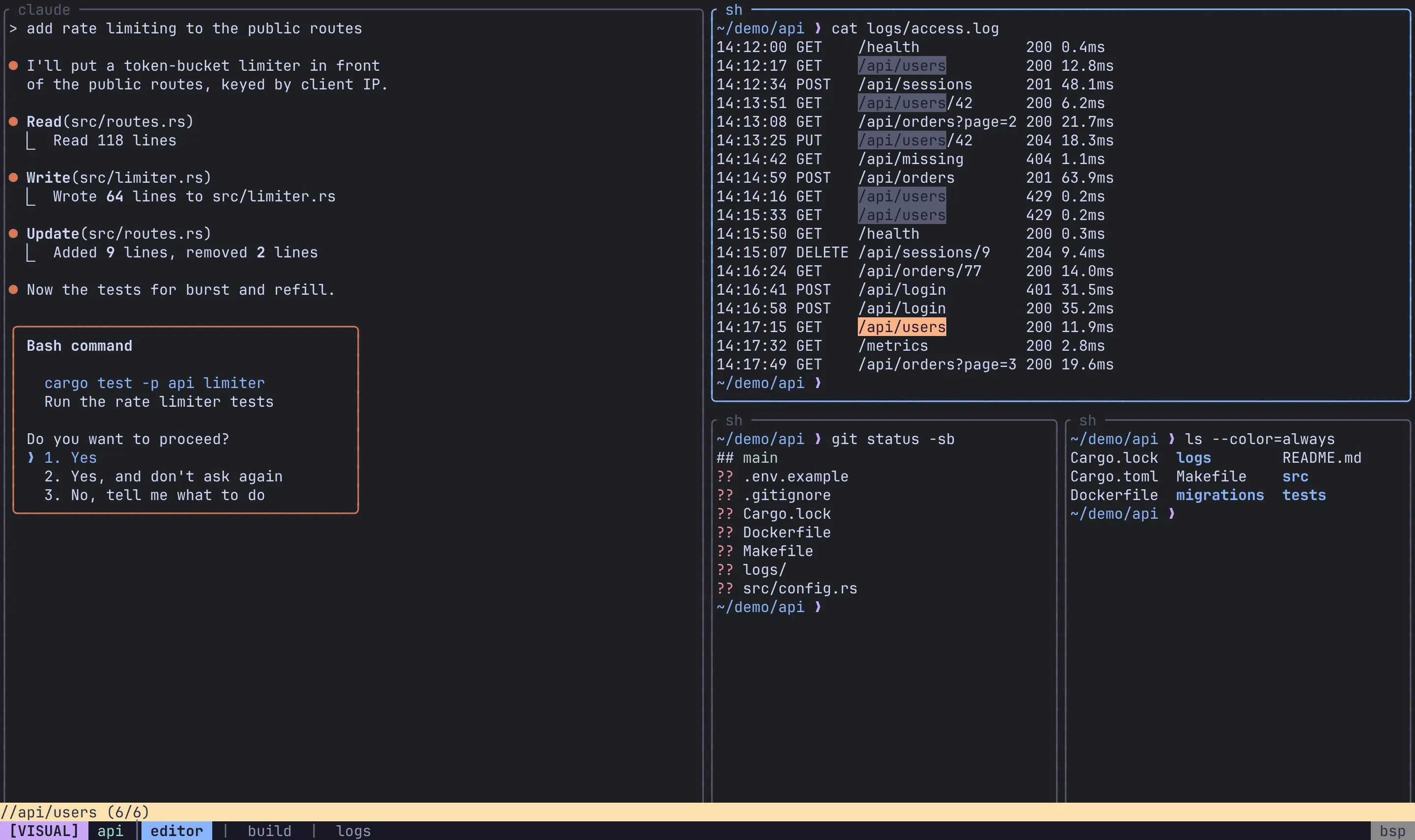Click the 'cargo test -p api limiter' command
Screen dimensions: 1415x840
154,383
